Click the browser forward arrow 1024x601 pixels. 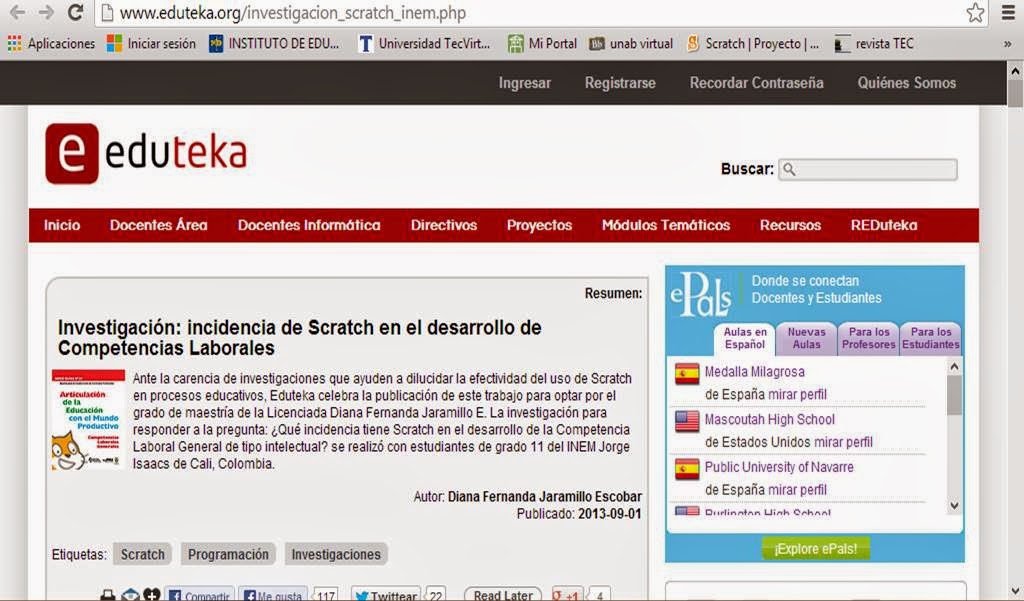point(46,12)
